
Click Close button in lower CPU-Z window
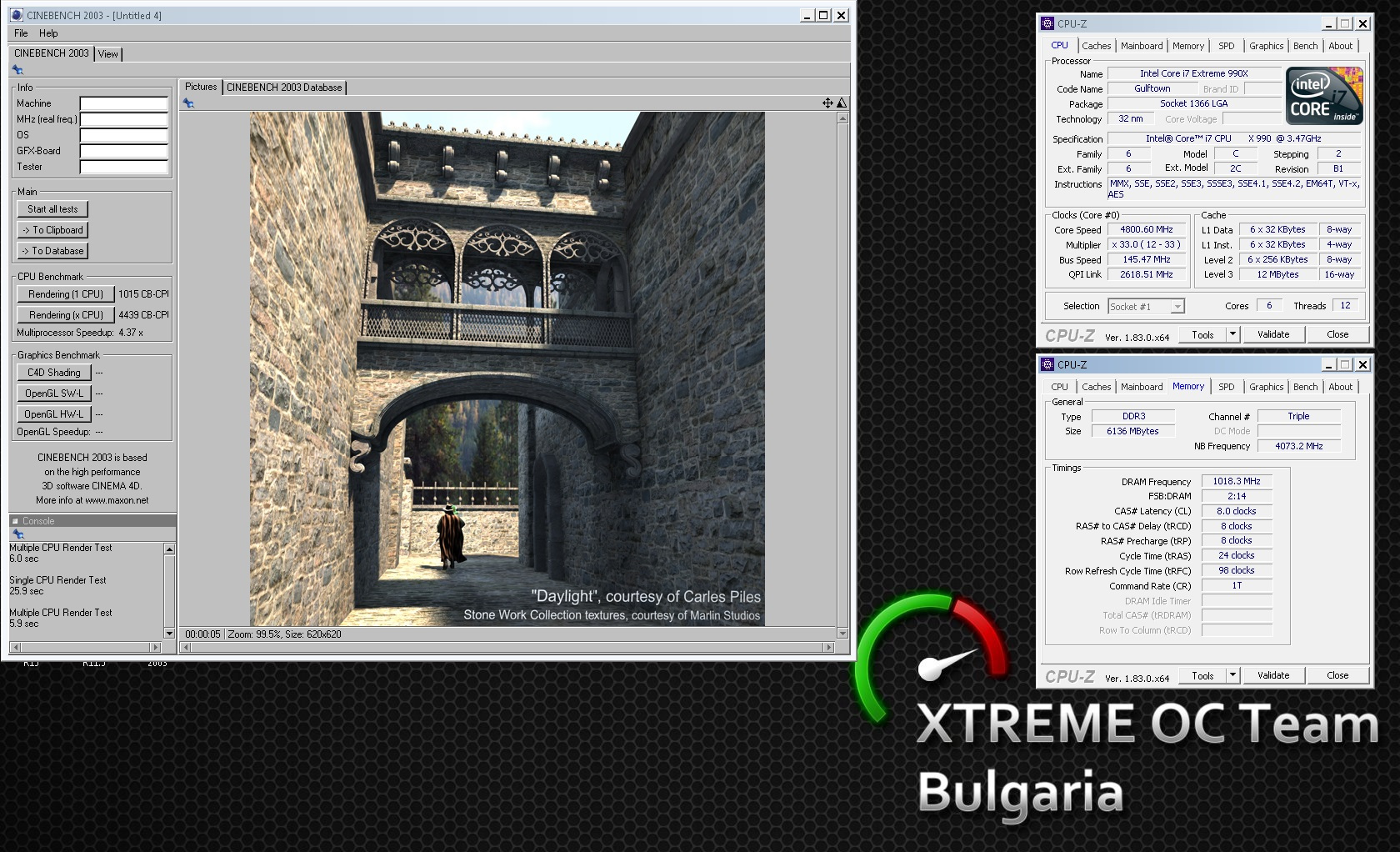[x=1337, y=675]
